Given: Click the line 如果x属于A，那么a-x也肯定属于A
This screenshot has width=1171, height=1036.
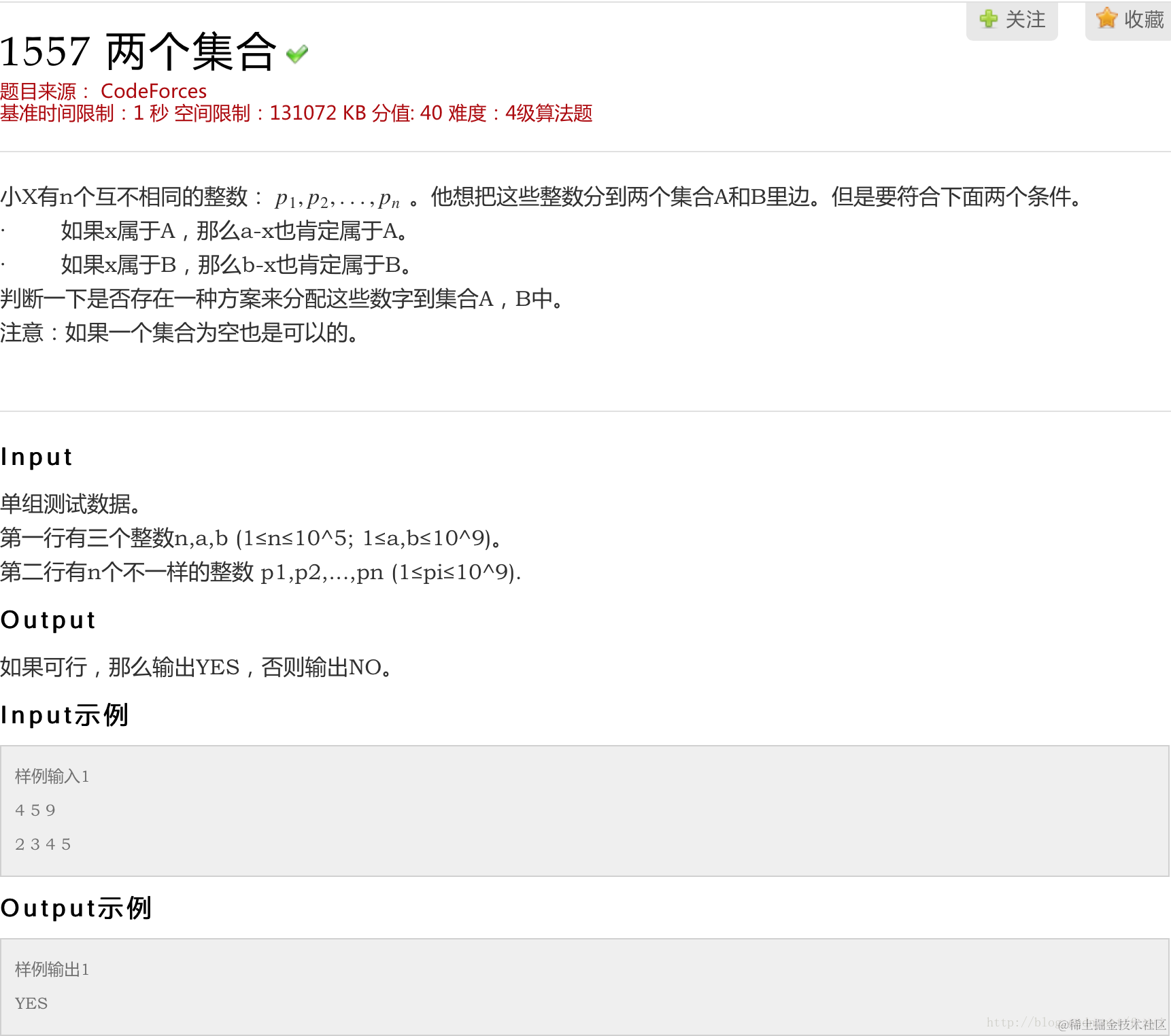Looking at the screenshot, I should (235, 231).
